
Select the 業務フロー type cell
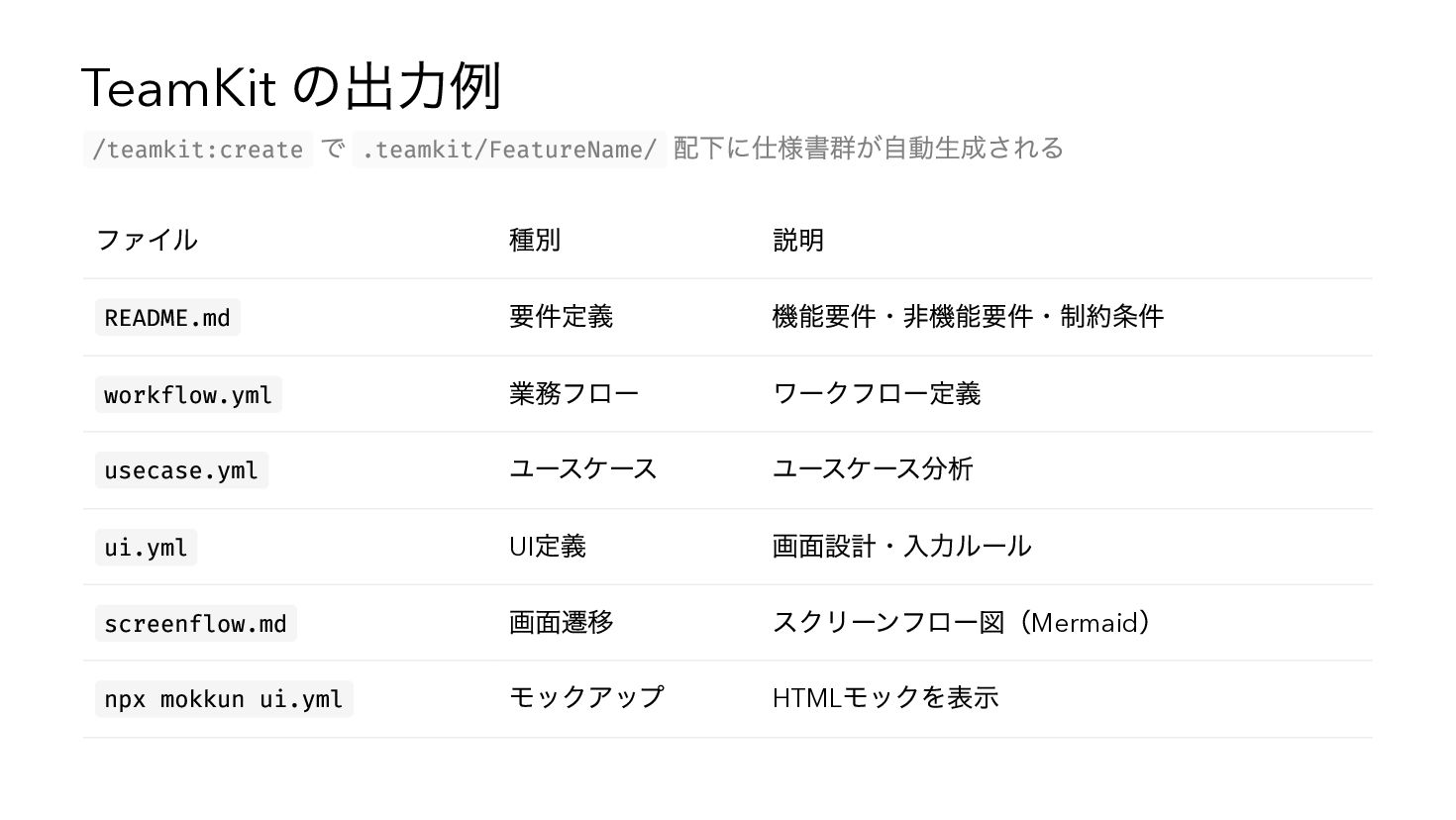[x=573, y=394]
